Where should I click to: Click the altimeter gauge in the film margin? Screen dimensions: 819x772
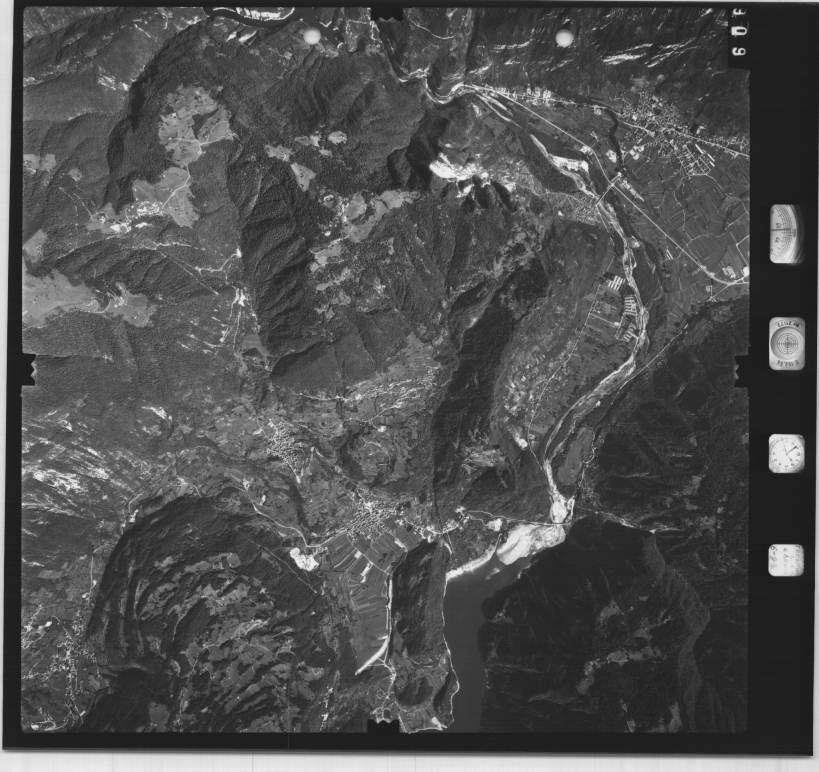coord(786,234)
